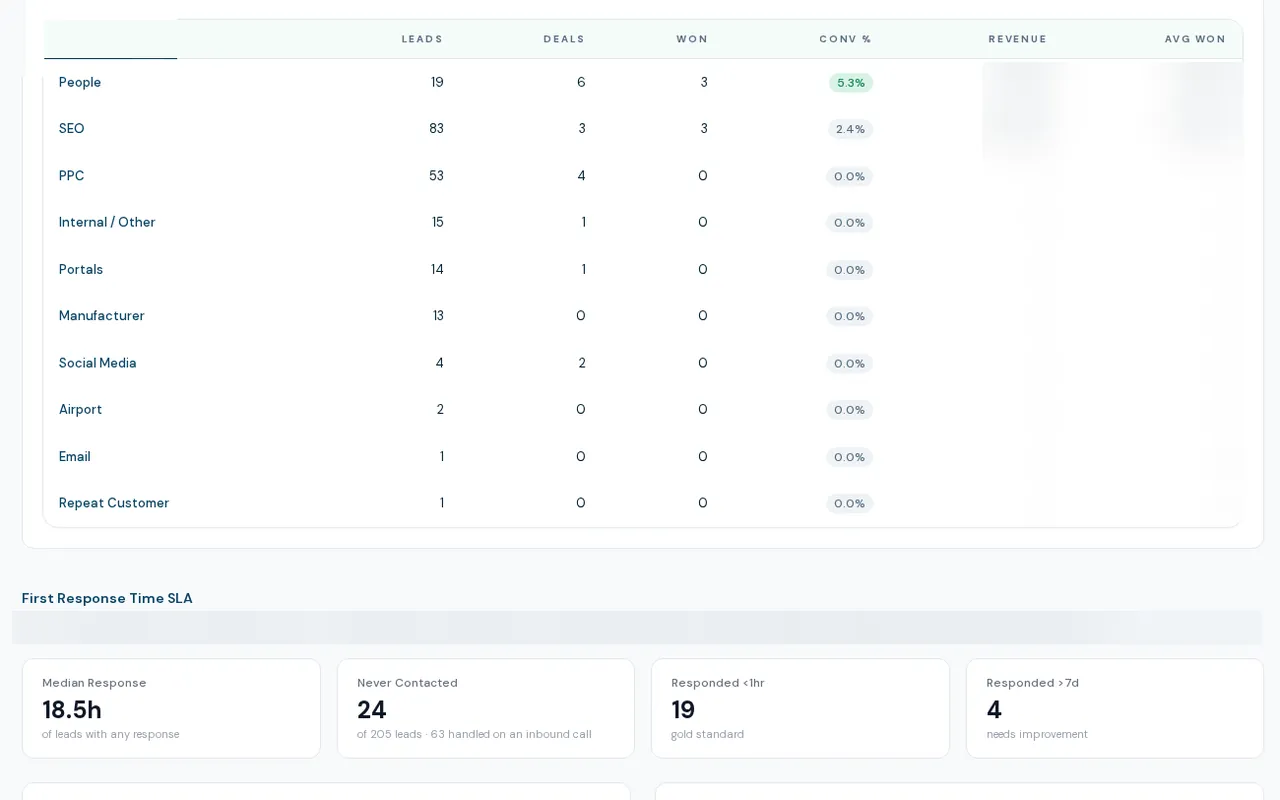Click the WON column header
The image size is (1280, 800).
pyautogui.click(x=692, y=39)
